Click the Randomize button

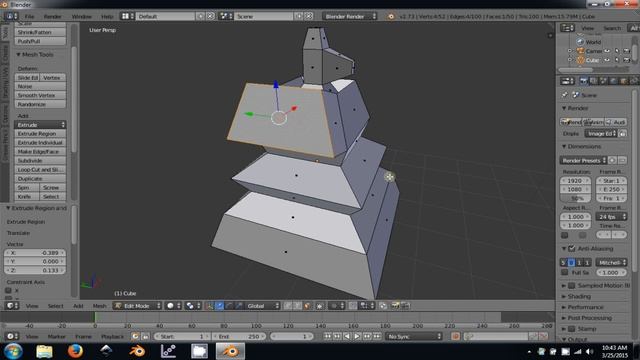40,104
